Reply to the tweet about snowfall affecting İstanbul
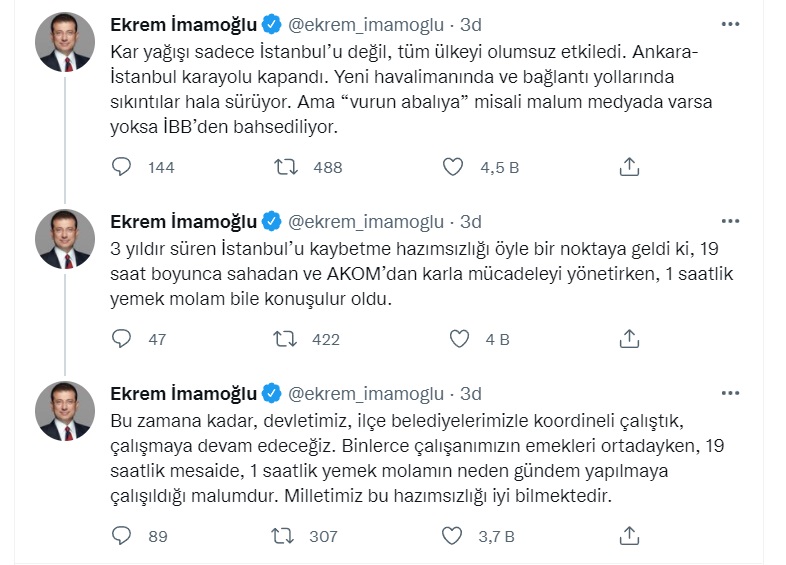This screenshot has width=786, height=565. point(122,167)
